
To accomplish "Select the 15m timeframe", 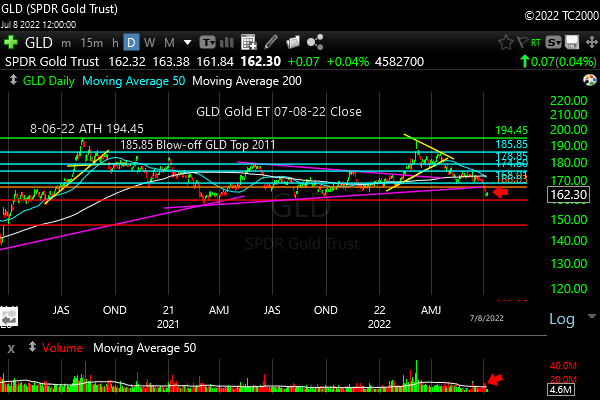I will point(91,43).
